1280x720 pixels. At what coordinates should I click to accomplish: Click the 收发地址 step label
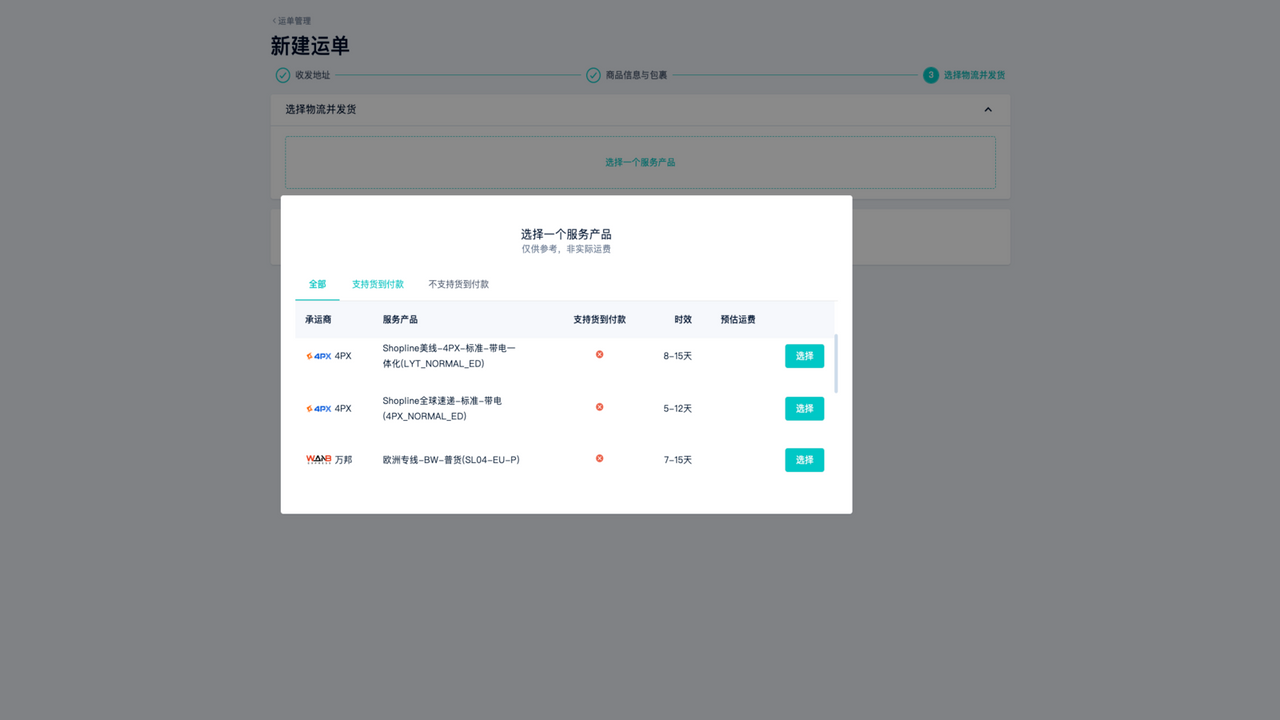coord(312,75)
